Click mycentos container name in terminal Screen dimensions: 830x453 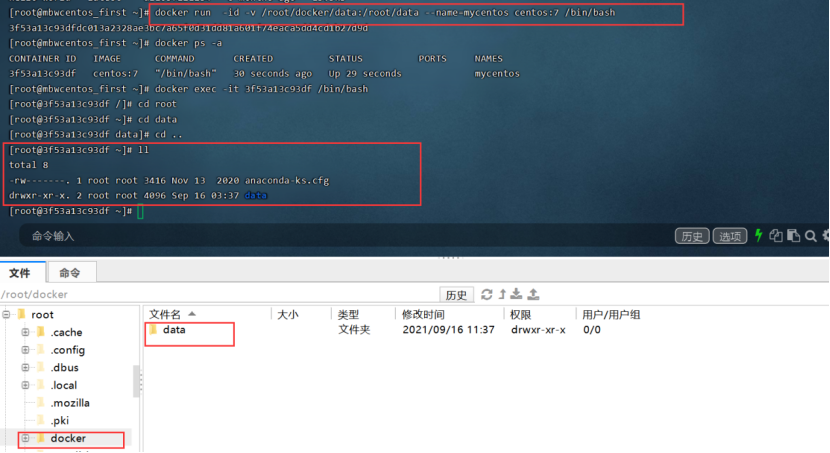tap(497, 74)
